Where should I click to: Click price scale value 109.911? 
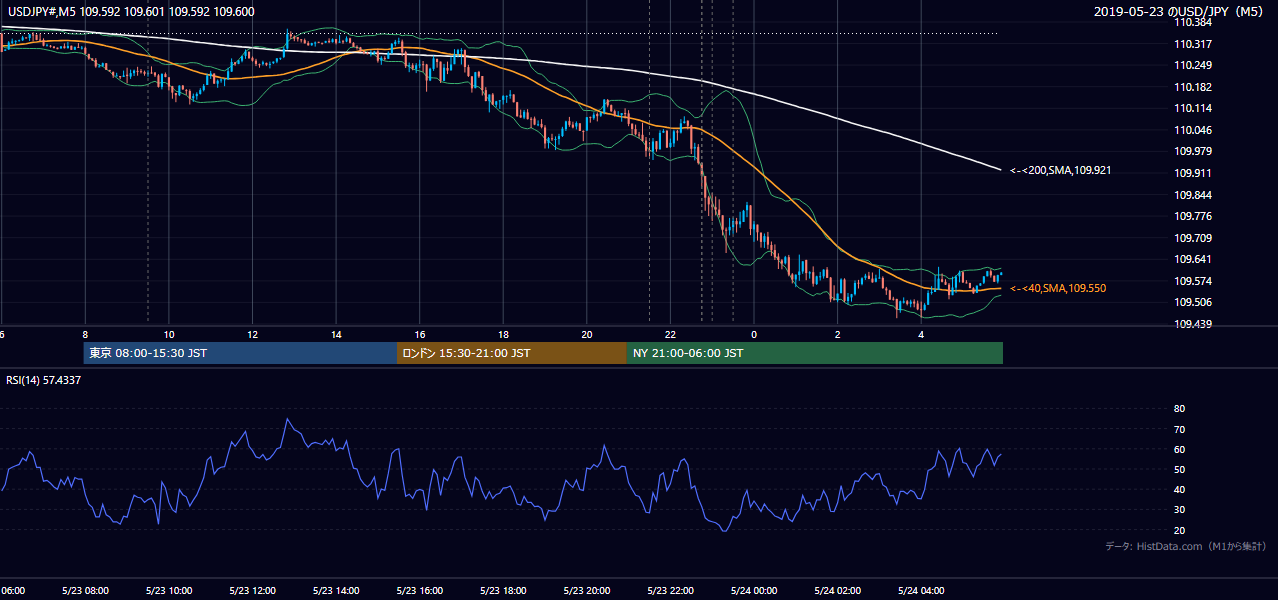(x=1193, y=173)
